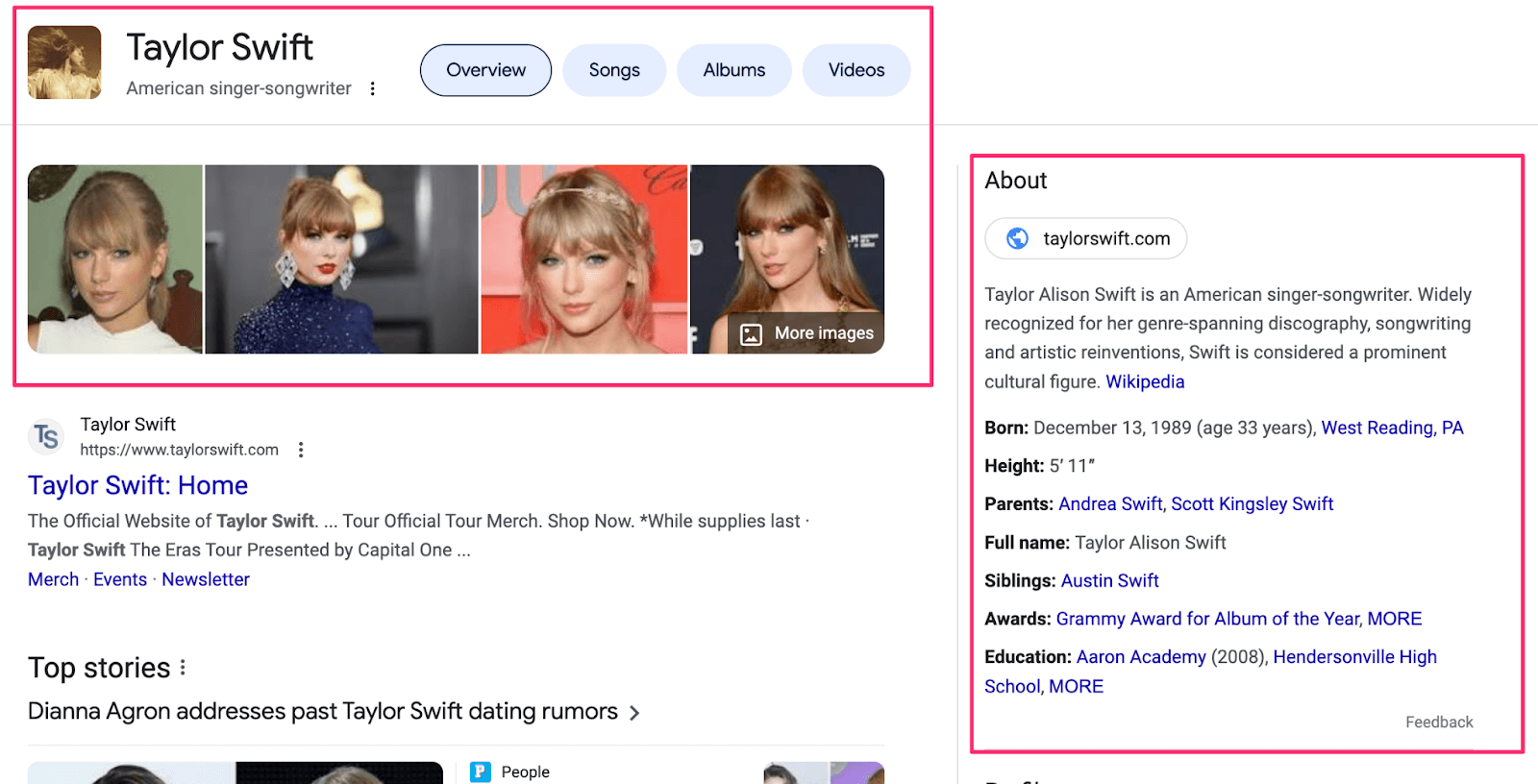Click the Merch sitelink

click(x=53, y=579)
